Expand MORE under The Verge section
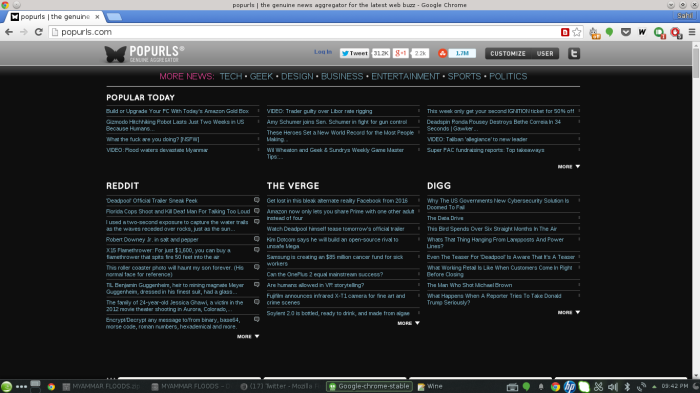Viewport: 700px width, 393px height. click(408, 323)
